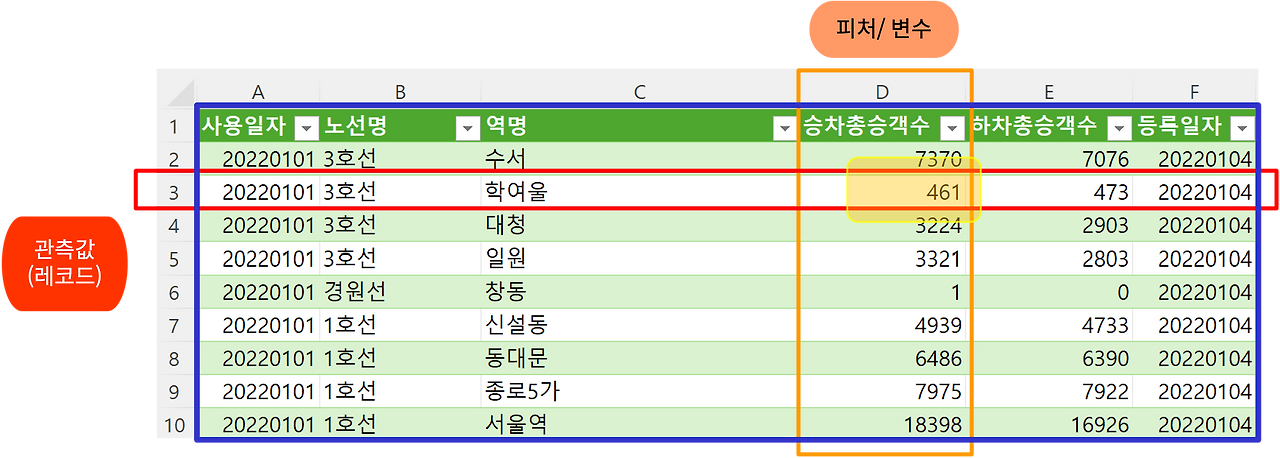The height and width of the screenshot is (458, 1280).
Task: Open the 노선명 filter dropdown
Action: (467, 128)
